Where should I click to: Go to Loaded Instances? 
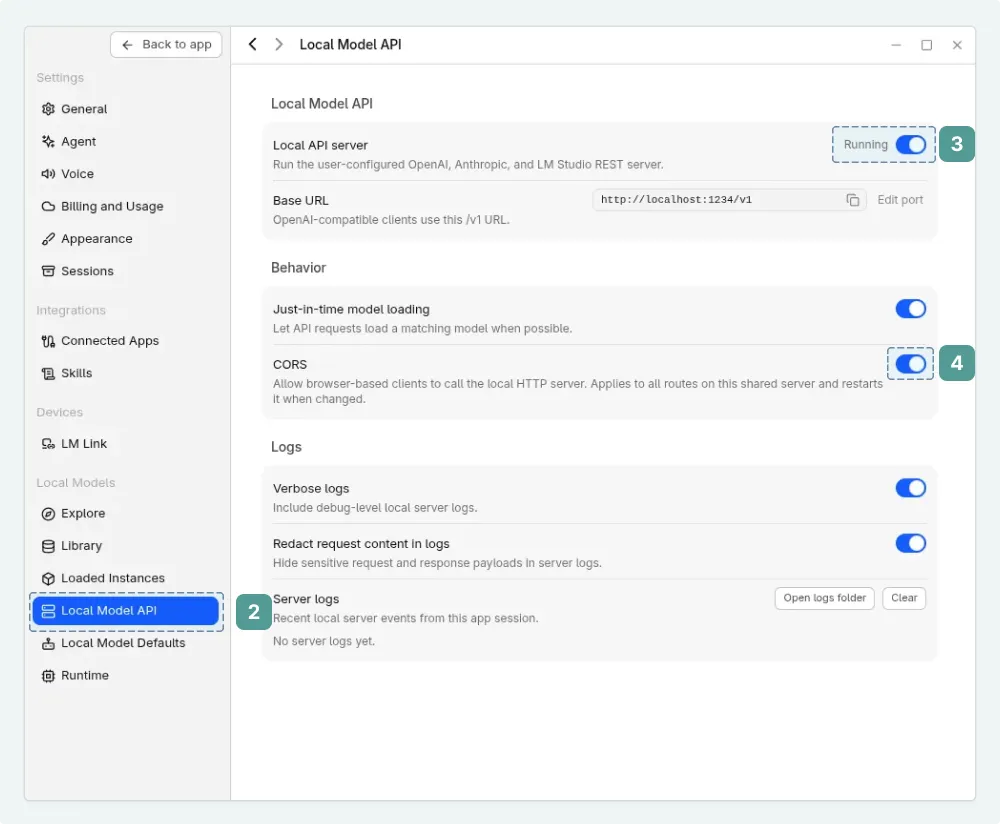coord(126,578)
